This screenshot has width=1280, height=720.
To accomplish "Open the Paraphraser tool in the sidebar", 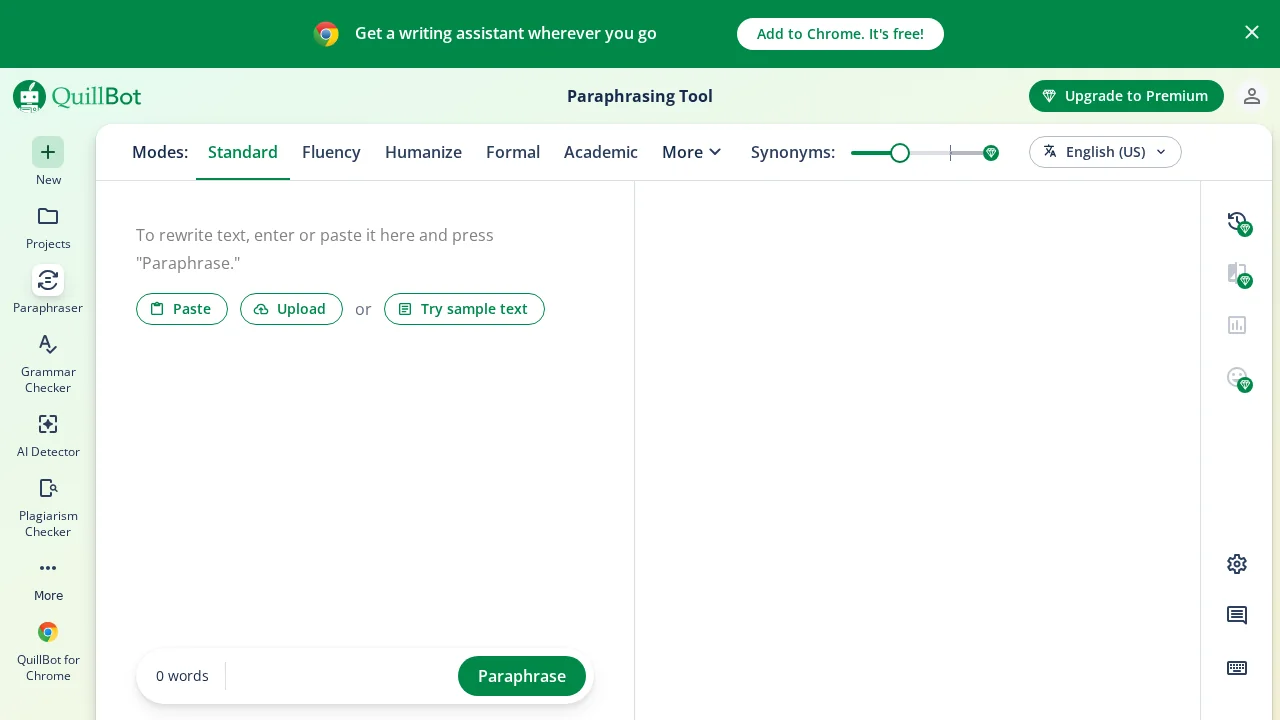I will pyautogui.click(x=48, y=288).
